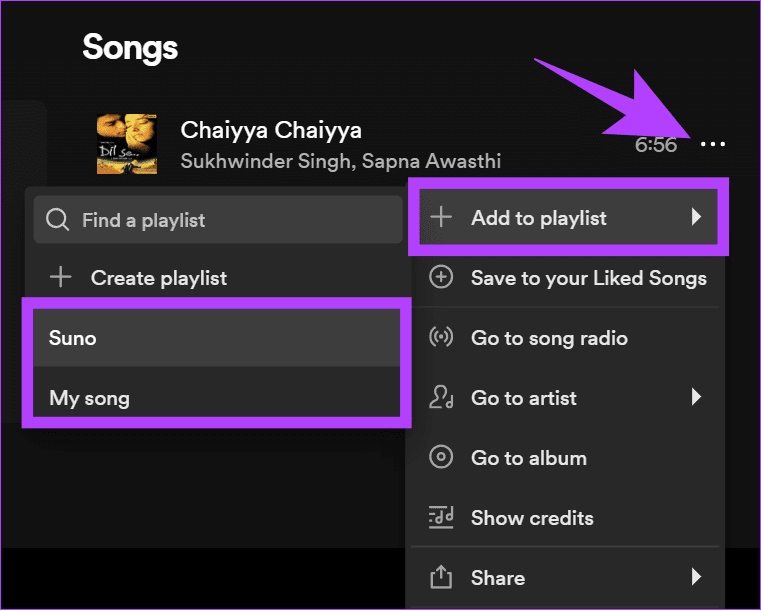Click the plus icon next to Create playlist
Image resolution: width=761 pixels, height=611 pixels.
(61, 277)
